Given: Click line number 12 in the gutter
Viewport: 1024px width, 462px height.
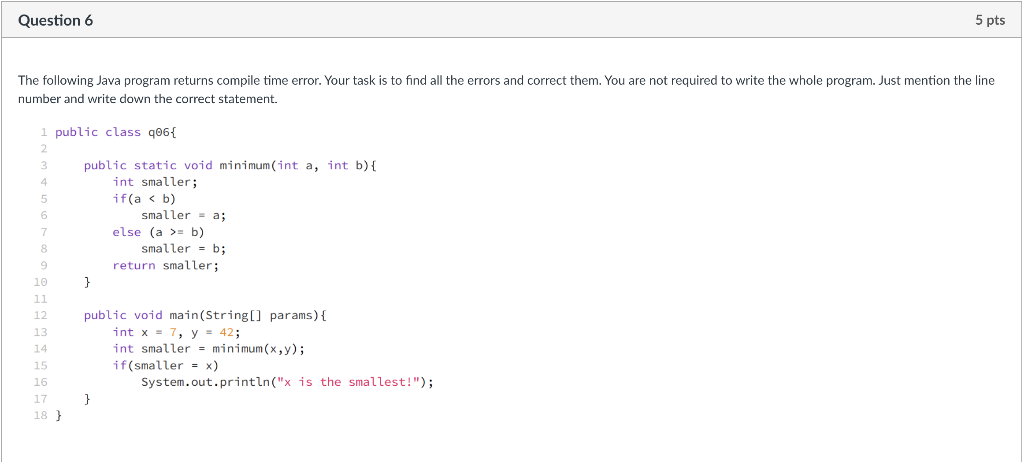Looking at the screenshot, I should (x=40, y=316).
